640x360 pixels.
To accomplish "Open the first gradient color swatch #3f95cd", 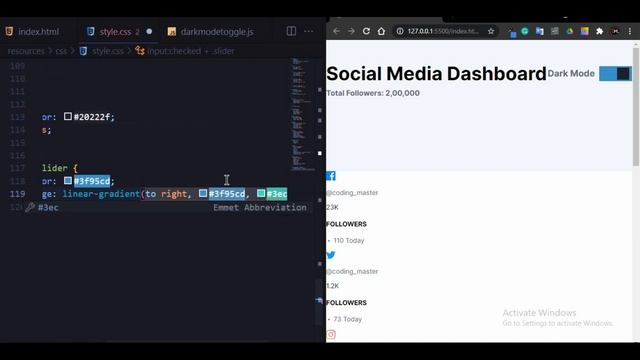I will tap(203, 193).
